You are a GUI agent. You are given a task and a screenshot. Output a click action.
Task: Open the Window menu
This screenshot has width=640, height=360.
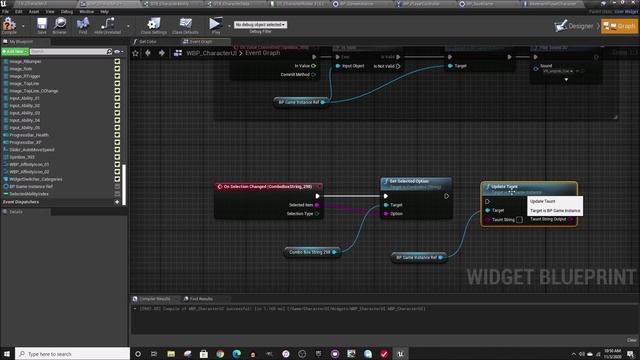click(86, 11)
